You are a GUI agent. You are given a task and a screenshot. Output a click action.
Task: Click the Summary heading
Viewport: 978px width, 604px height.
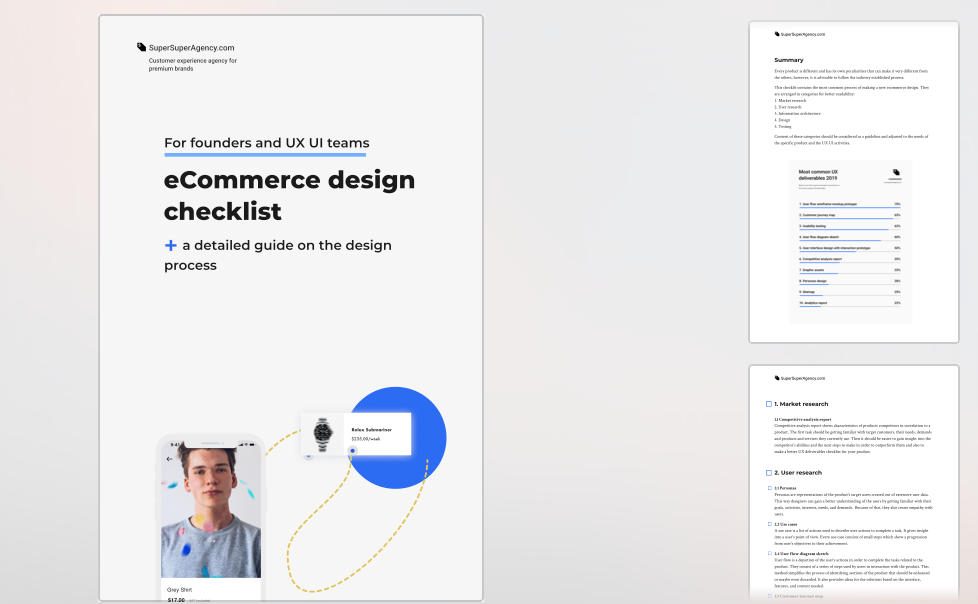coord(789,60)
